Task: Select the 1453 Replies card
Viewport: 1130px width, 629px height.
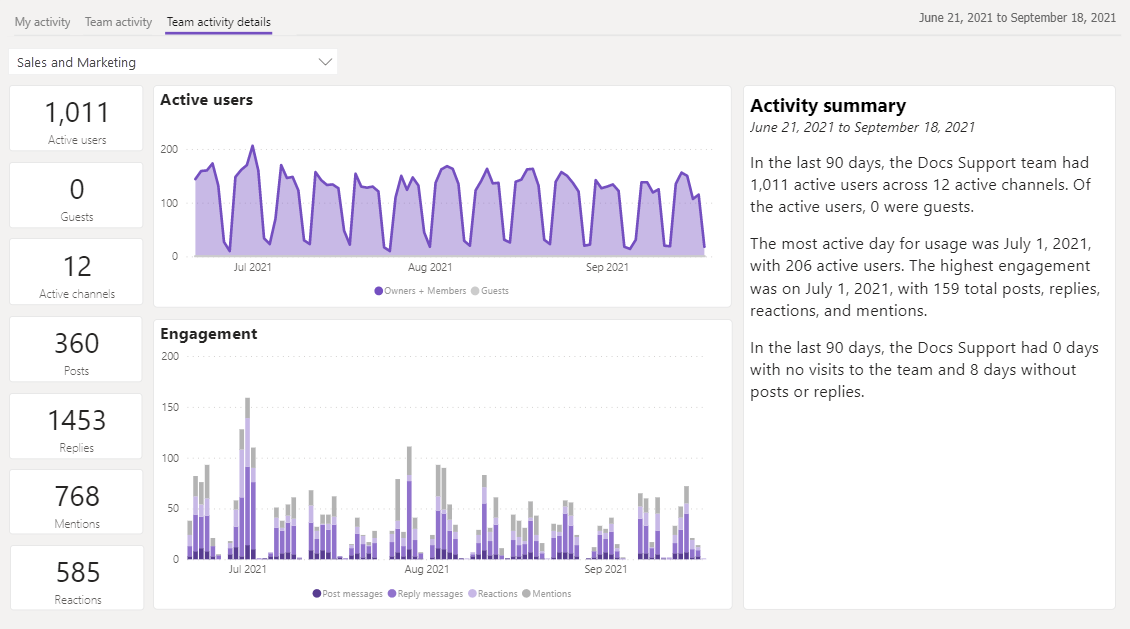Action: click(x=76, y=426)
